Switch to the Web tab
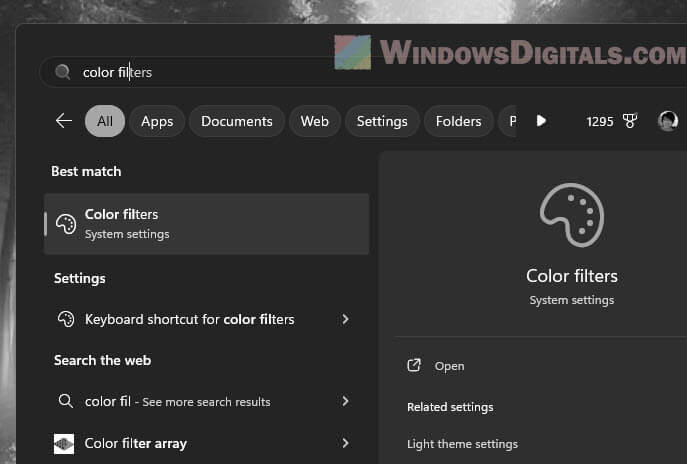Image resolution: width=687 pixels, height=464 pixels. coord(315,121)
